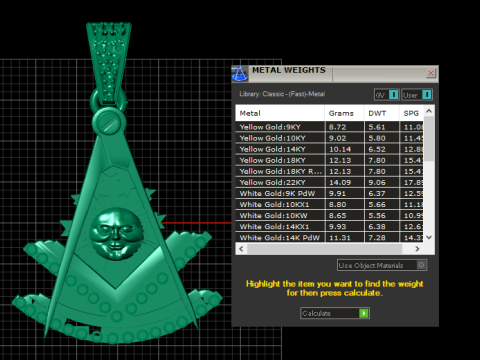Viewport: 480px width, 360px height.
Task: Click the Library: Classic - (Fast)-Metal label
Action: (282, 94)
